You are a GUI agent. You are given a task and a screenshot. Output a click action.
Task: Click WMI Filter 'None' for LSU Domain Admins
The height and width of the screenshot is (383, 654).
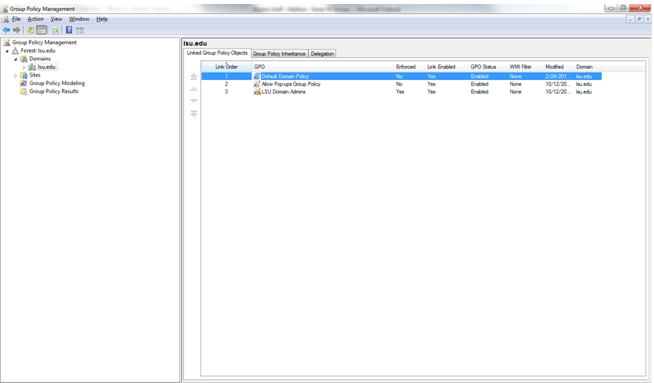point(516,92)
